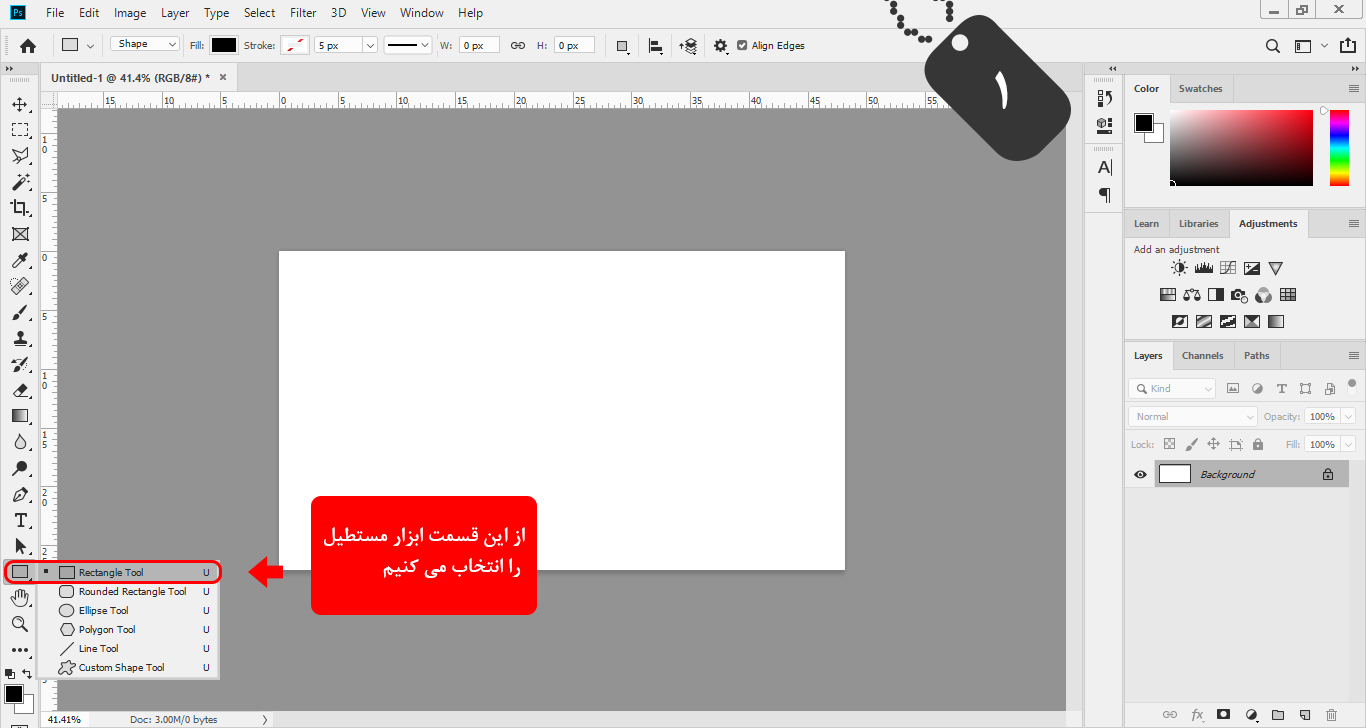This screenshot has width=1366, height=728.
Task: Select the Eyedropper tool
Action: pos(20,260)
